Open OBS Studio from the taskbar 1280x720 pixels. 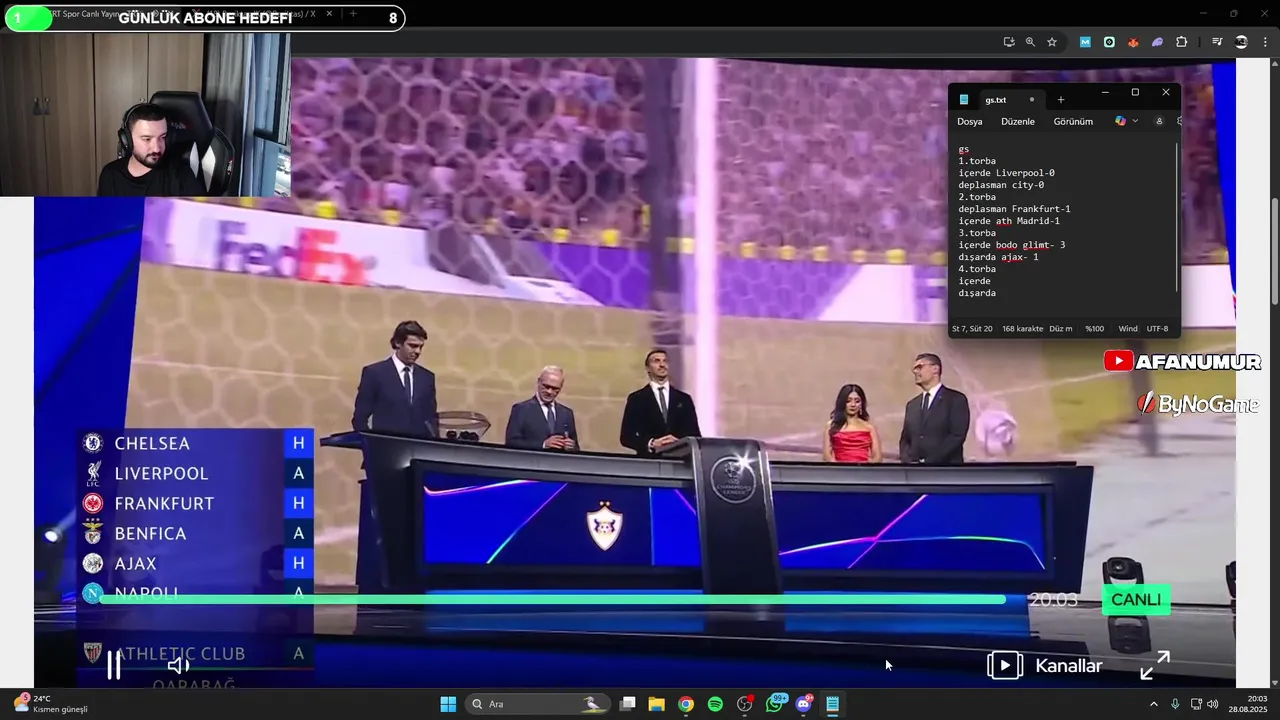tap(745, 704)
